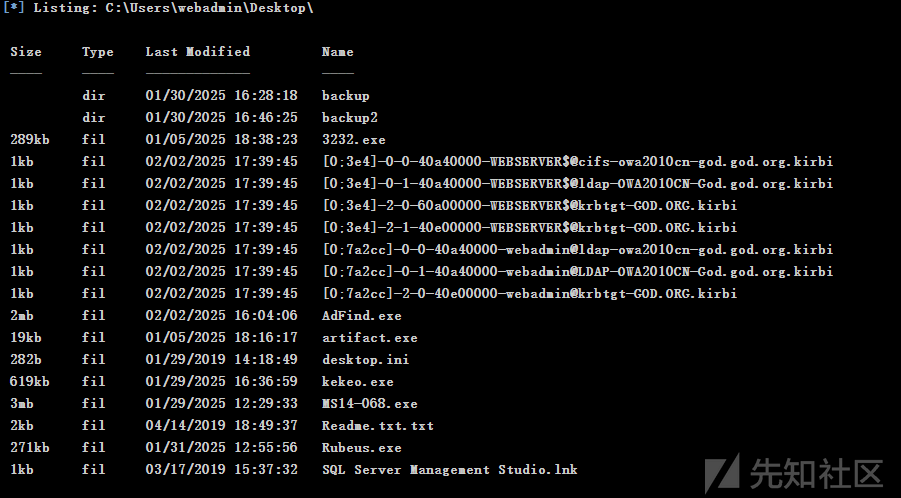Select the Readme.txt.txt file
The height and width of the screenshot is (498, 901).
coord(378,426)
